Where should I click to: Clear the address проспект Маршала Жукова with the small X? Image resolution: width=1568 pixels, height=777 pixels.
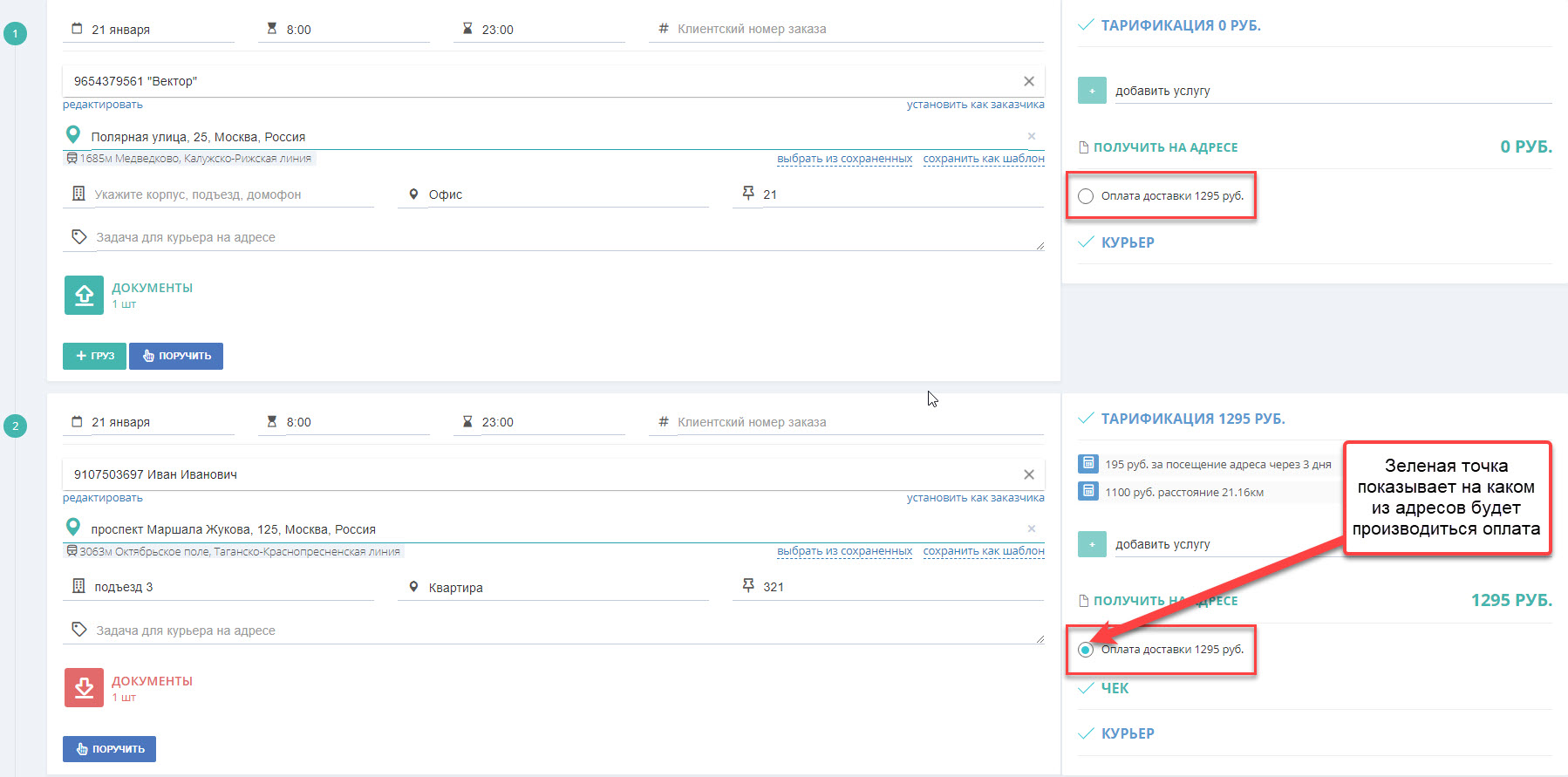coord(1032,528)
